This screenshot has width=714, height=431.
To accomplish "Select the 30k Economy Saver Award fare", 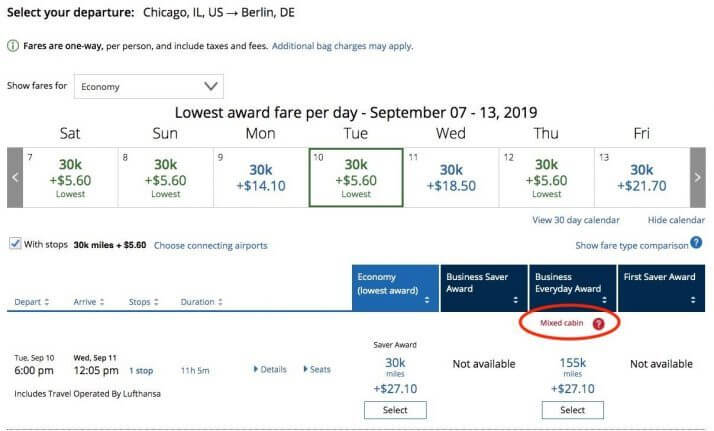I will click(x=395, y=410).
